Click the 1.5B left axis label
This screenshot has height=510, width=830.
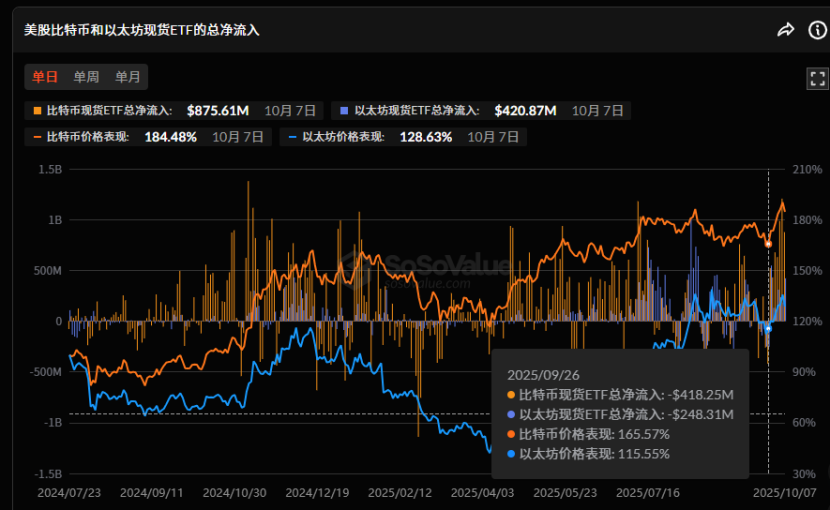coord(48,170)
